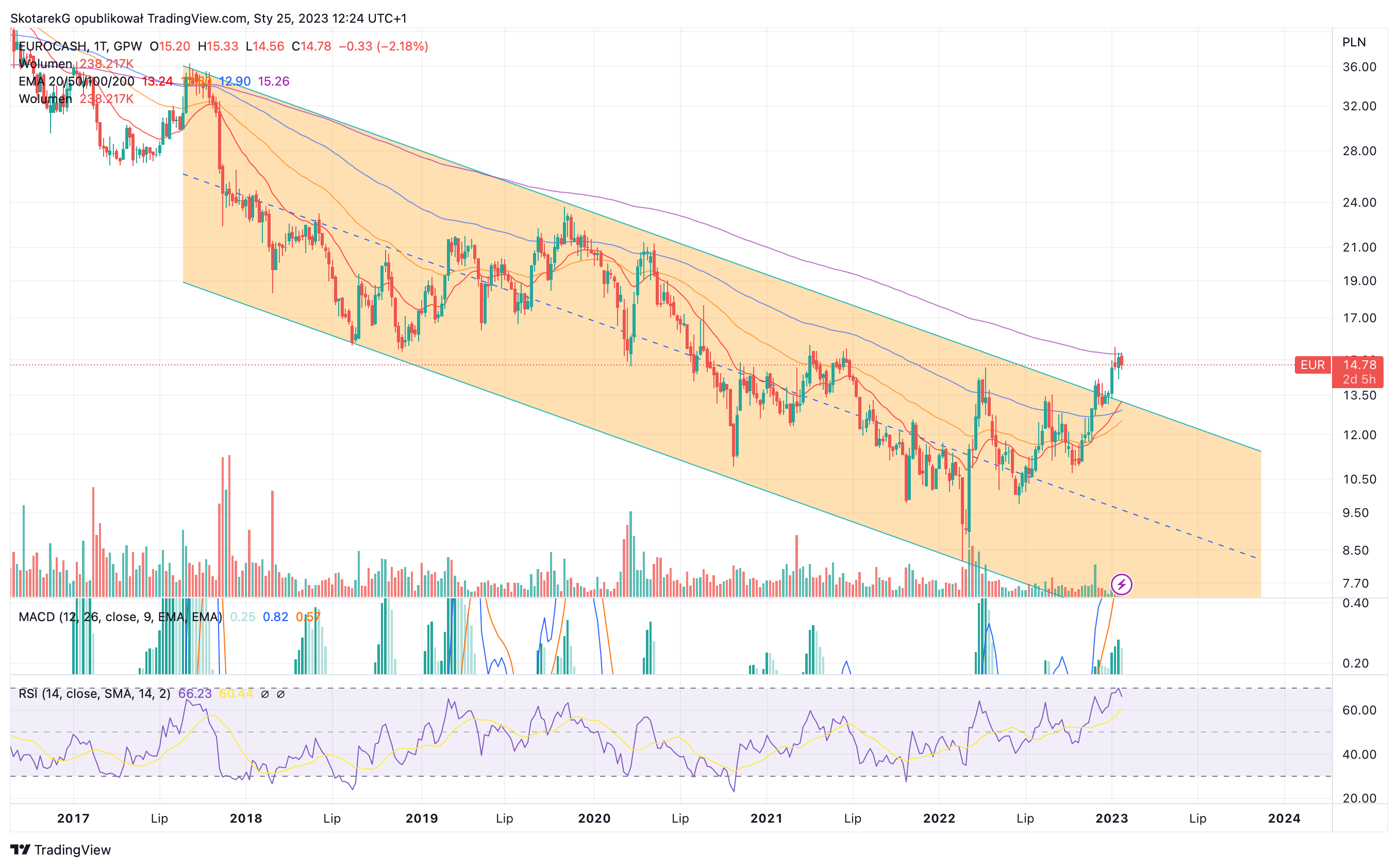Click the RSI moving average value 60.44
The width and height of the screenshot is (1398, 868).
pos(236,694)
